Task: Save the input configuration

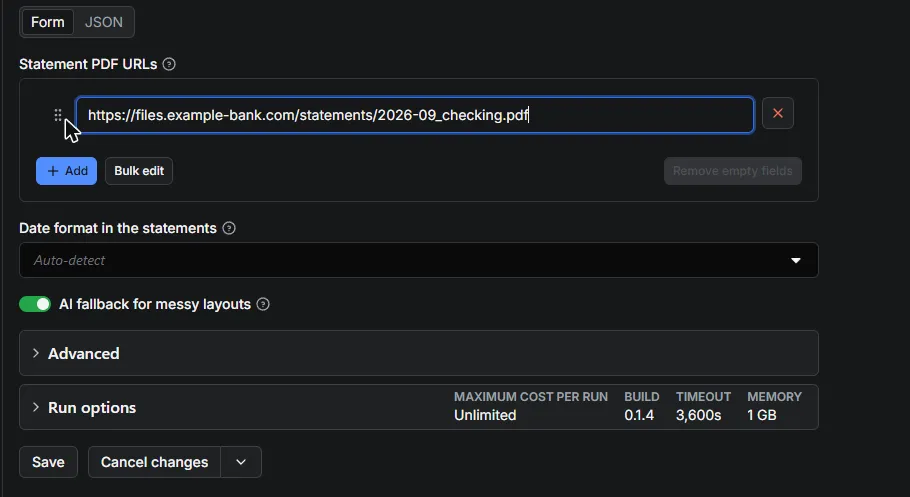Action: pos(48,462)
